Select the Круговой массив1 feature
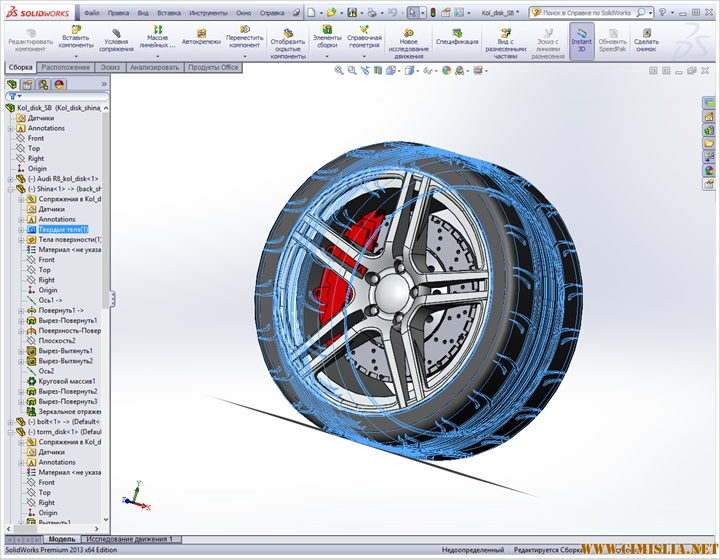 click(67, 381)
